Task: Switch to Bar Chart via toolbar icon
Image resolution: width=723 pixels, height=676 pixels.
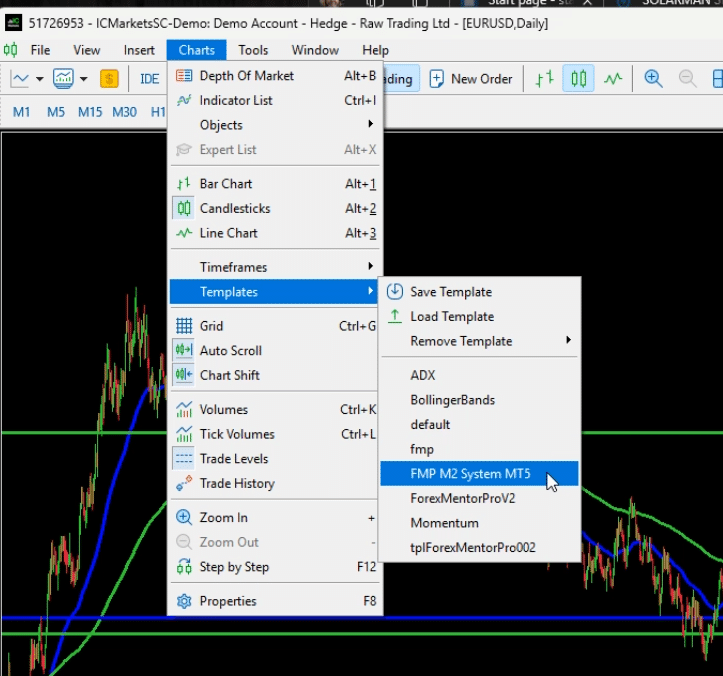Action: 544,78
